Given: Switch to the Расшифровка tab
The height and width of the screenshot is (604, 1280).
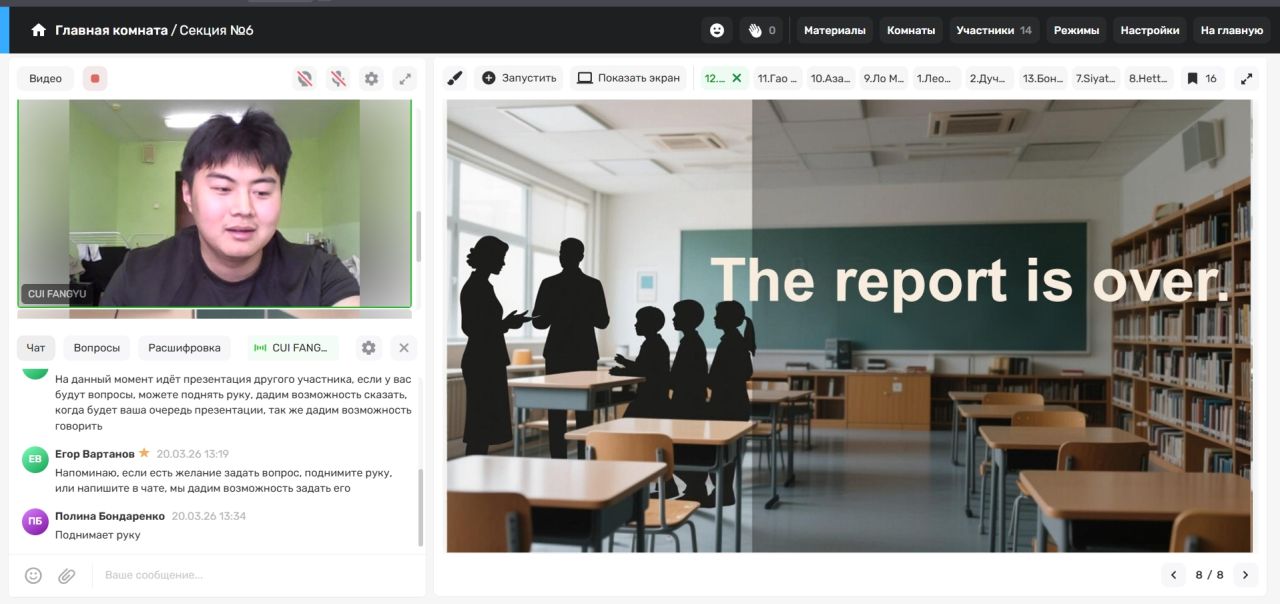Looking at the screenshot, I should click(x=184, y=347).
